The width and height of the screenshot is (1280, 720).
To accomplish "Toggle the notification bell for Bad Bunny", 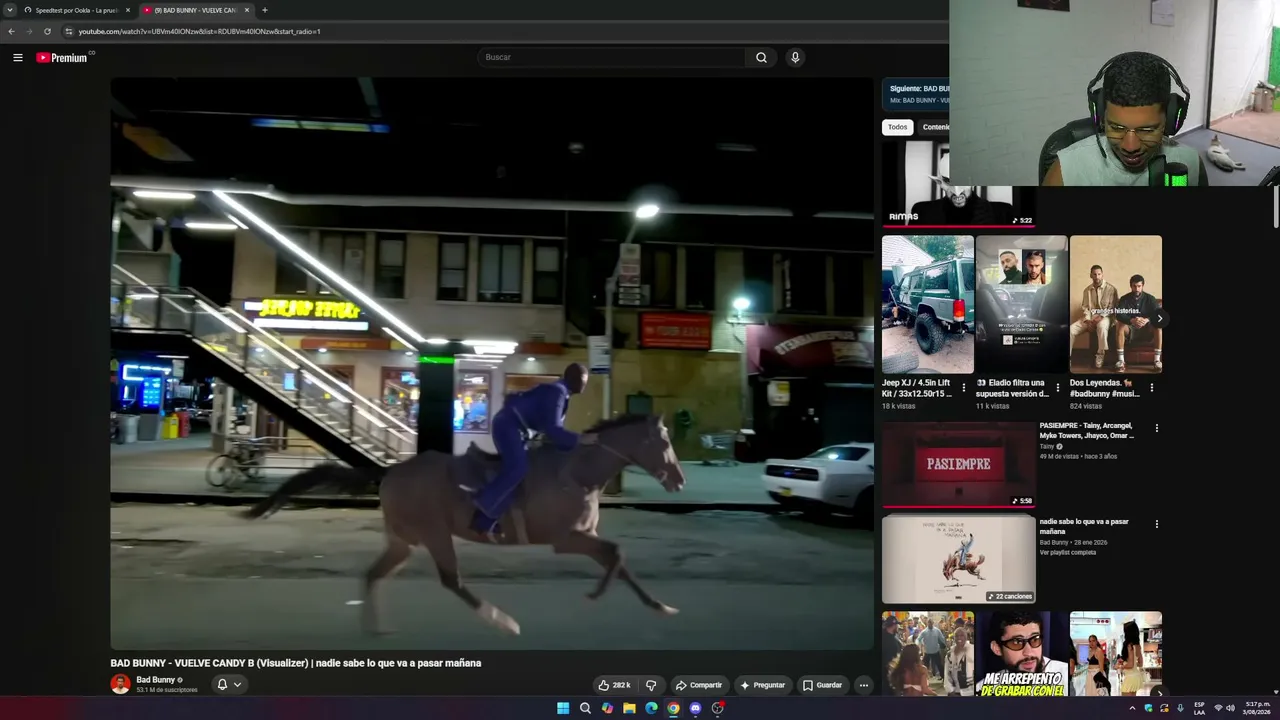I will pyautogui.click(x=222, y=684).
